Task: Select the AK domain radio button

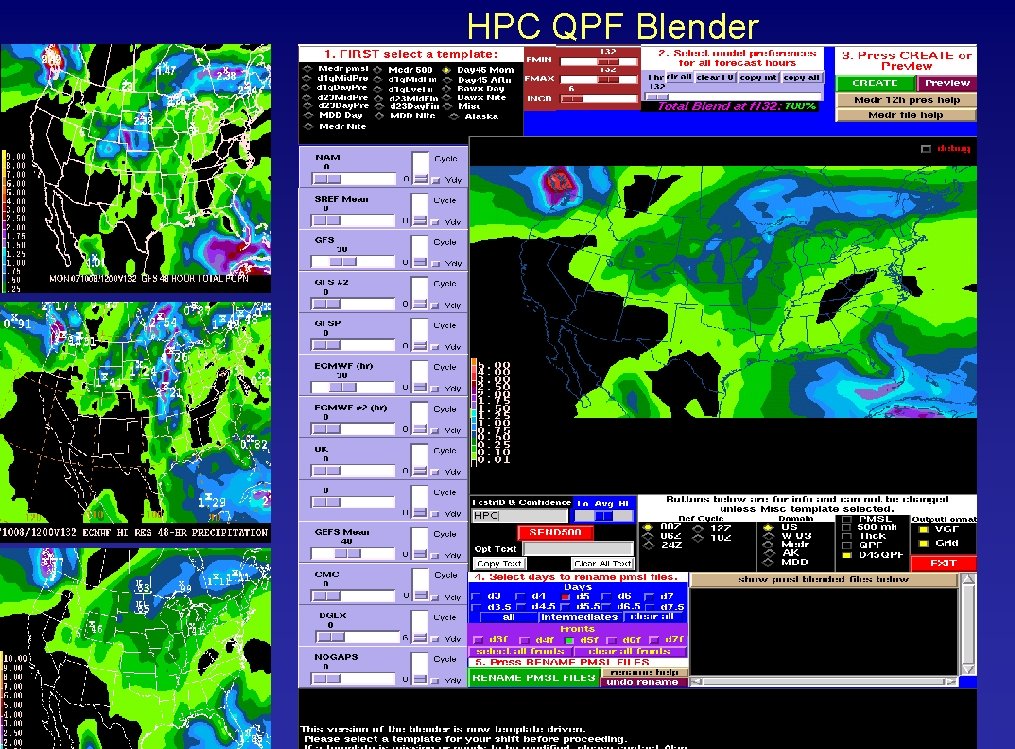Action: click(x=768, y=553)
